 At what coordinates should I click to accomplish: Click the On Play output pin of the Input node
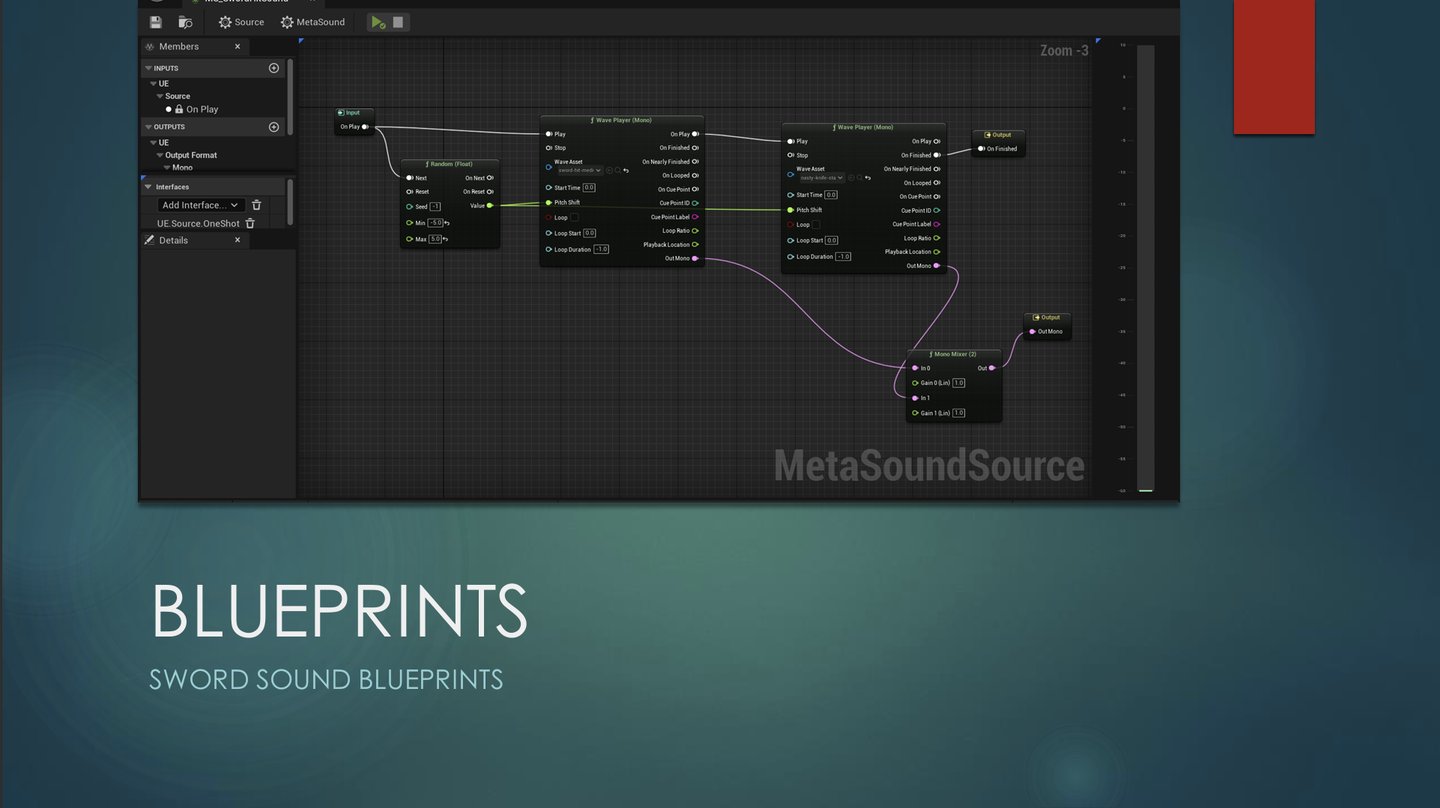click(365, 127)
